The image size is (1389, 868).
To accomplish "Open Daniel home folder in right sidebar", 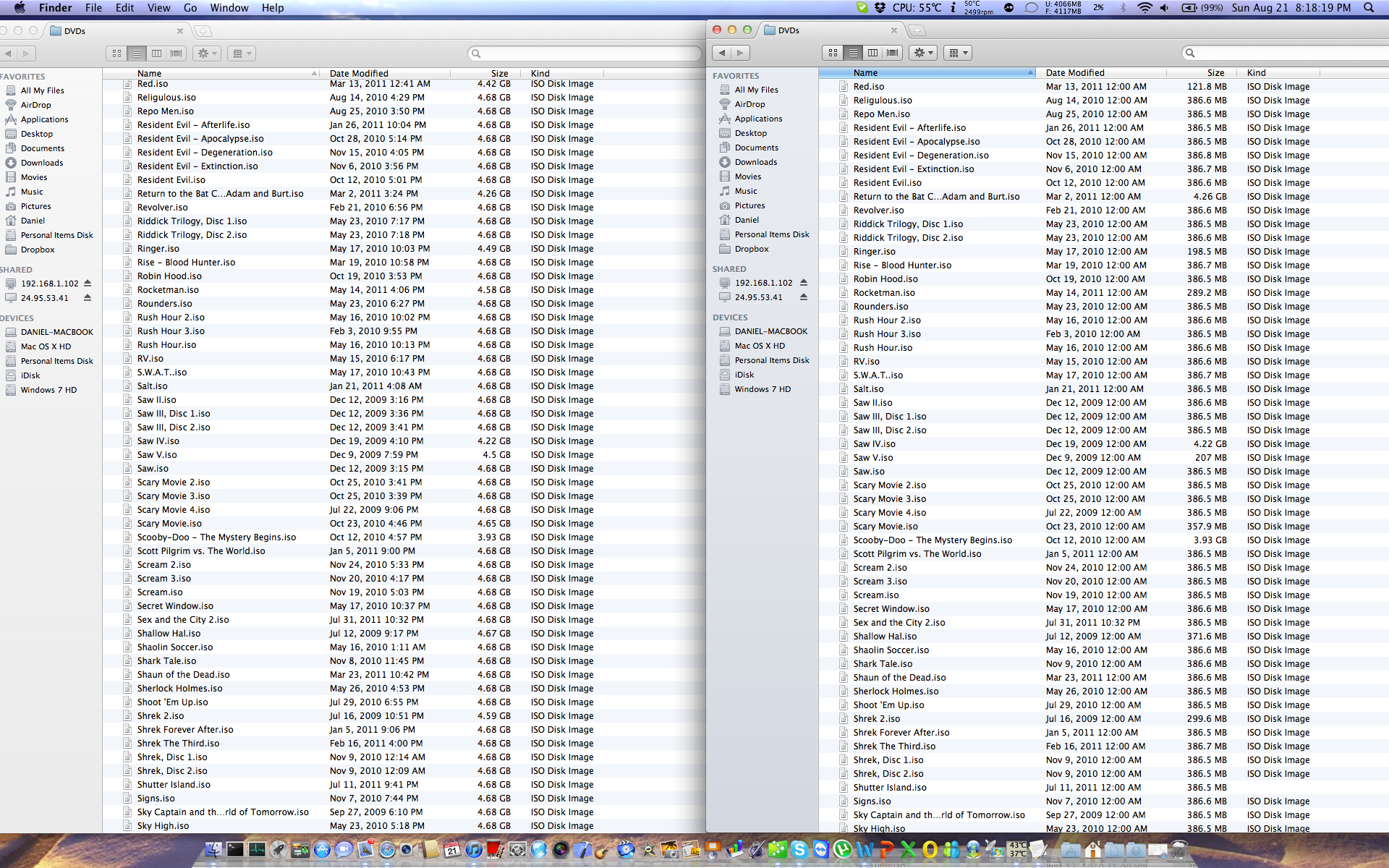I will 747,220.
